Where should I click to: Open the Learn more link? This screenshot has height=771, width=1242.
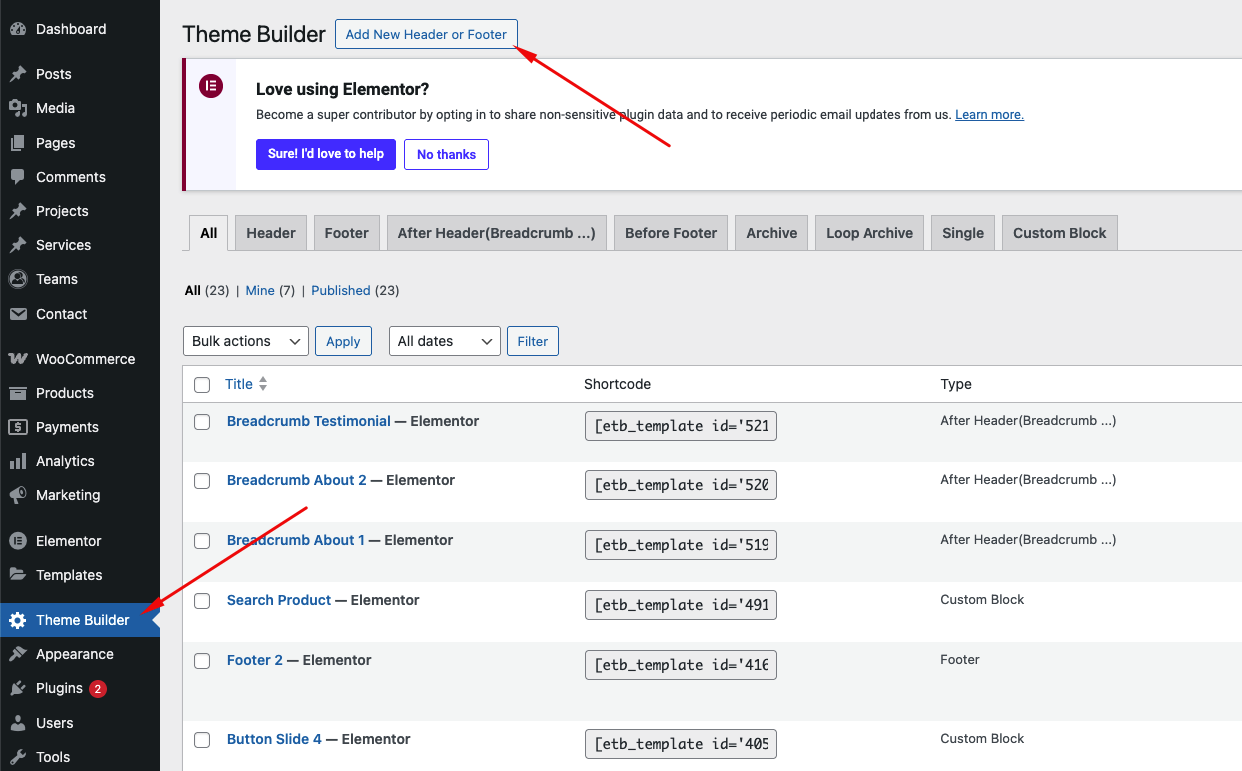pos(989,115)
